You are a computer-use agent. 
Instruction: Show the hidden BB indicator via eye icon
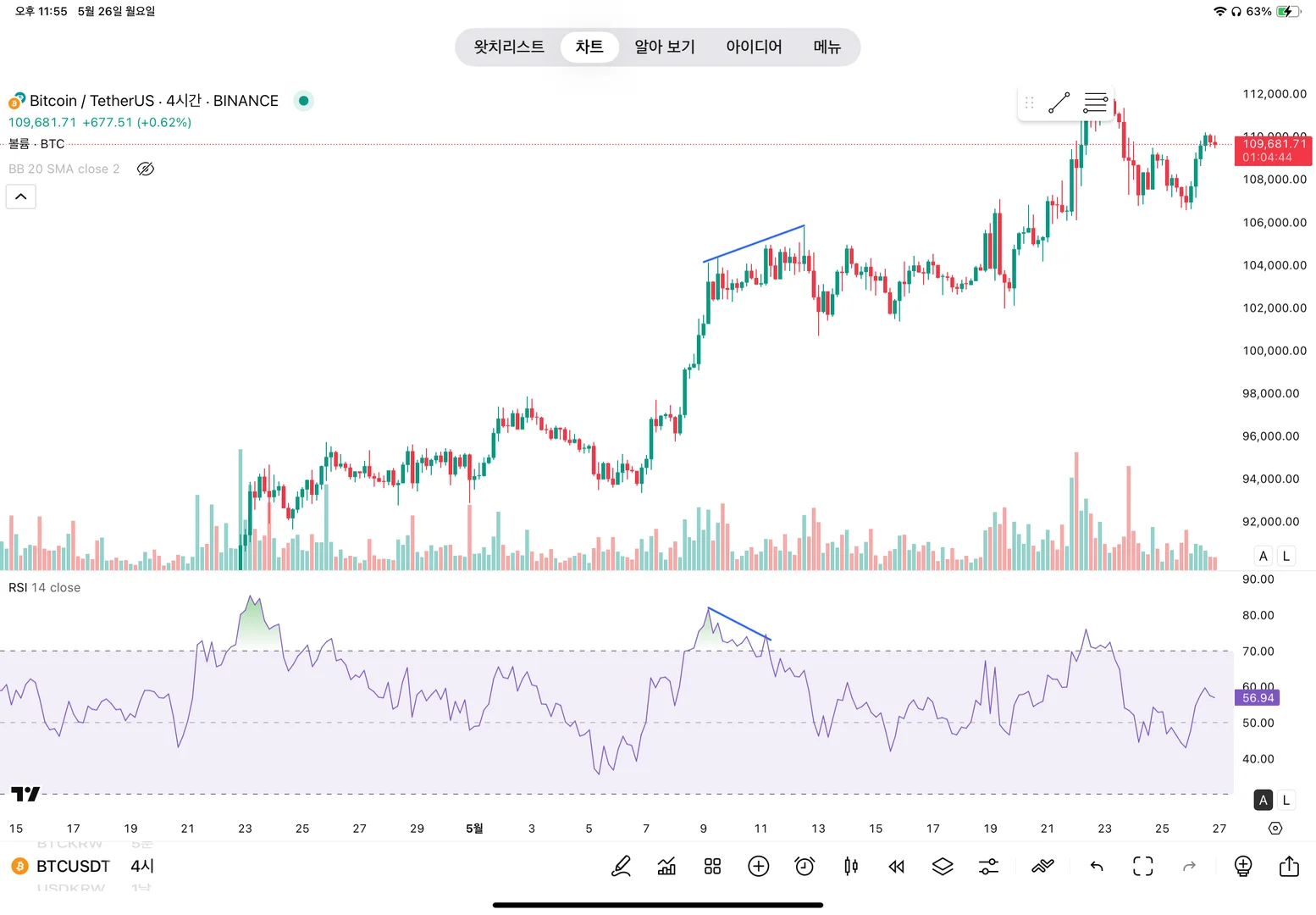tap(146, 169)
